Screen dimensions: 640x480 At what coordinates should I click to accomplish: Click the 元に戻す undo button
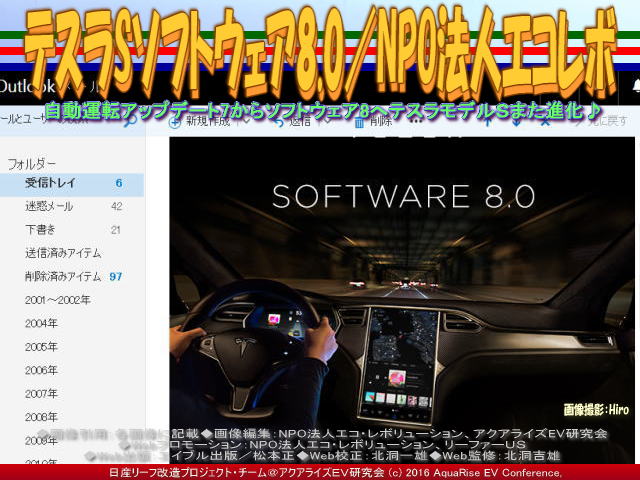point(601,121)
